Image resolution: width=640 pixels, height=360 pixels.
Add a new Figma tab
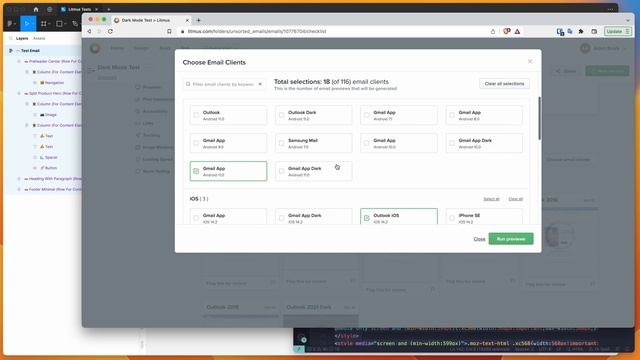109,9
